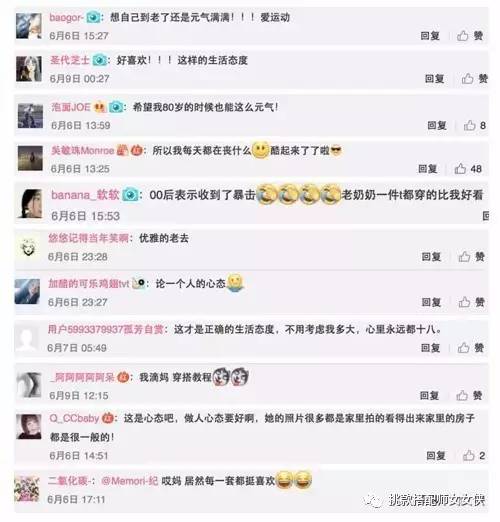Open banana_软软 user profile name
This screenshot has height=522, width=500.
point(85,195)
